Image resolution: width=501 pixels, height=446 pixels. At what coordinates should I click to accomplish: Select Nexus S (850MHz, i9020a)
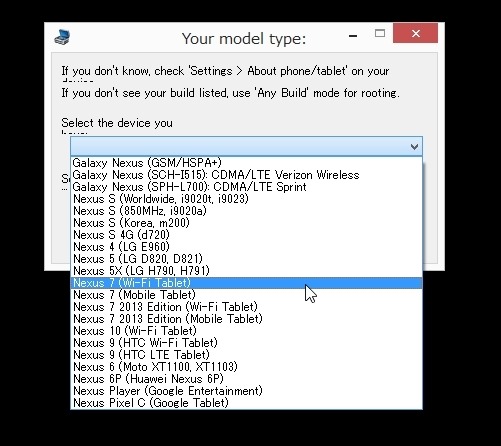coord(246,211)
